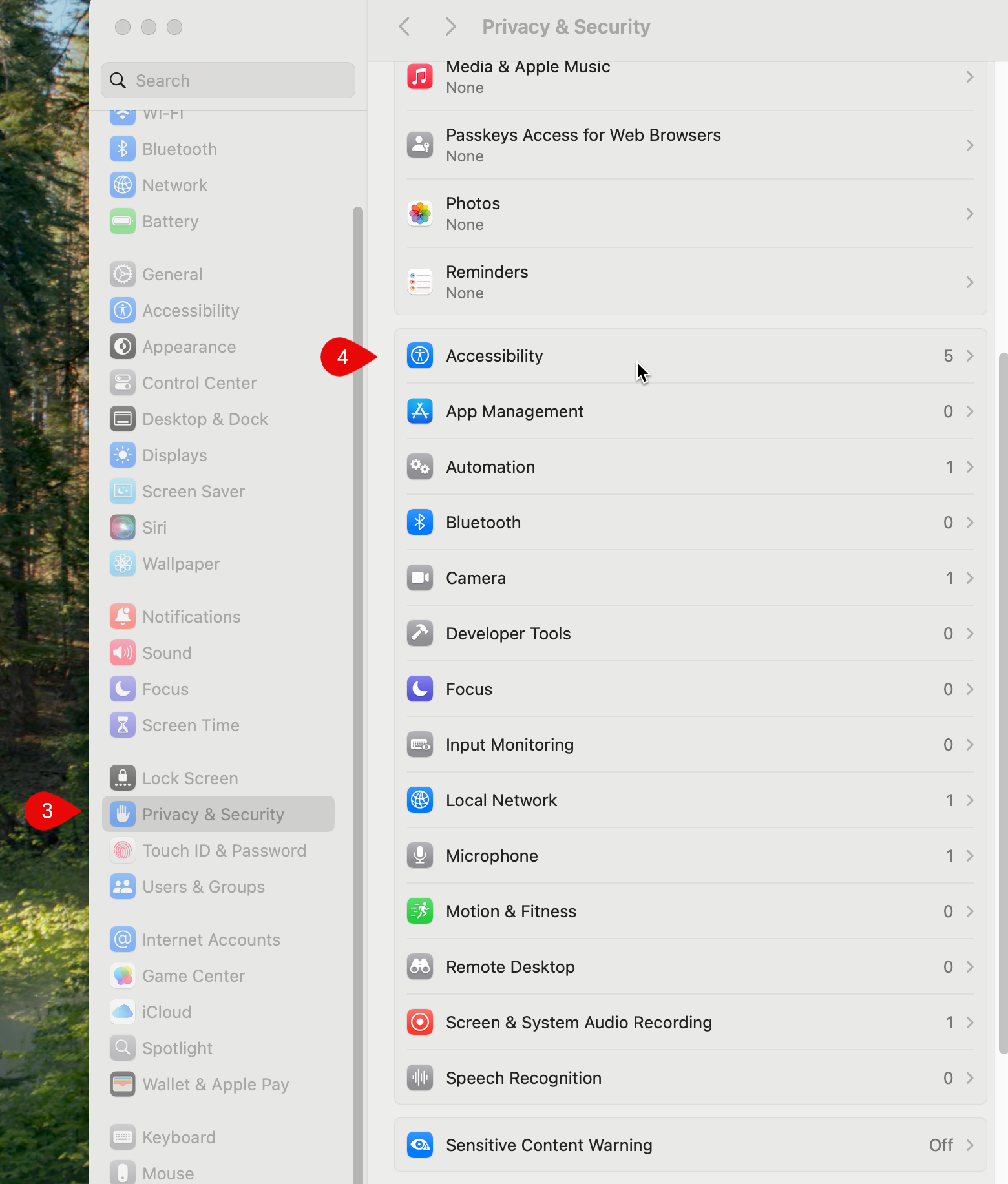1008x1184 pixels.
Task: Select General in the sidebar
Action: (x=218, y=275)
